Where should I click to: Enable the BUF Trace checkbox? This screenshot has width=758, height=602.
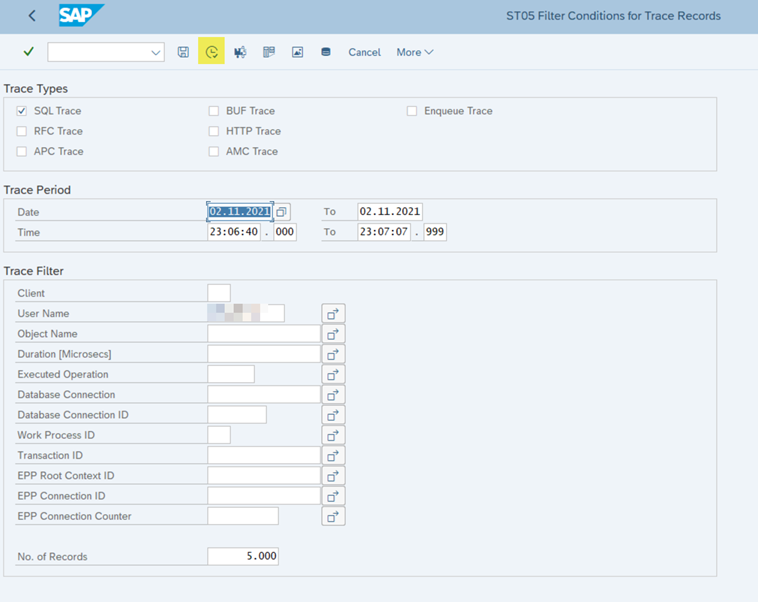[x=214, y=111]
